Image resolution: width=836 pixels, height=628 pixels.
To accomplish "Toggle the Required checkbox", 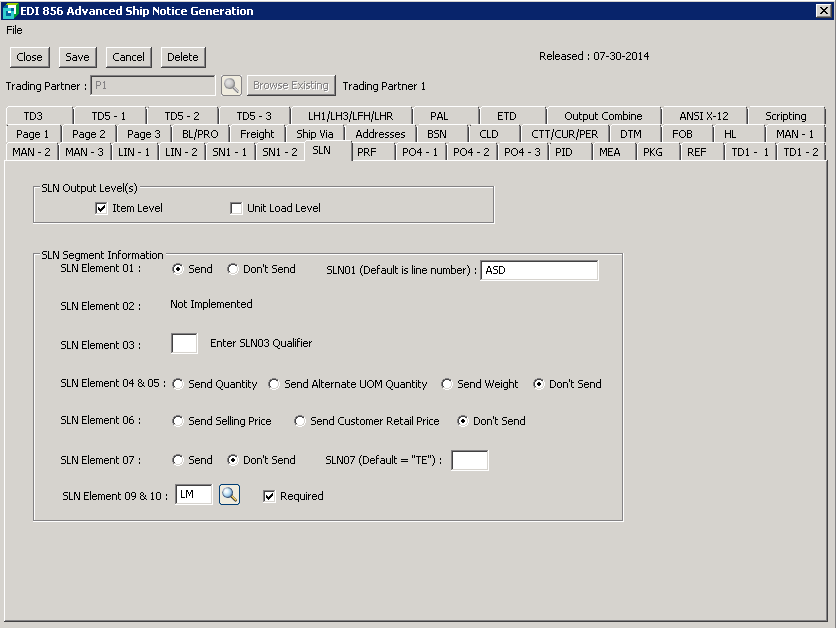I will [269, 496].
